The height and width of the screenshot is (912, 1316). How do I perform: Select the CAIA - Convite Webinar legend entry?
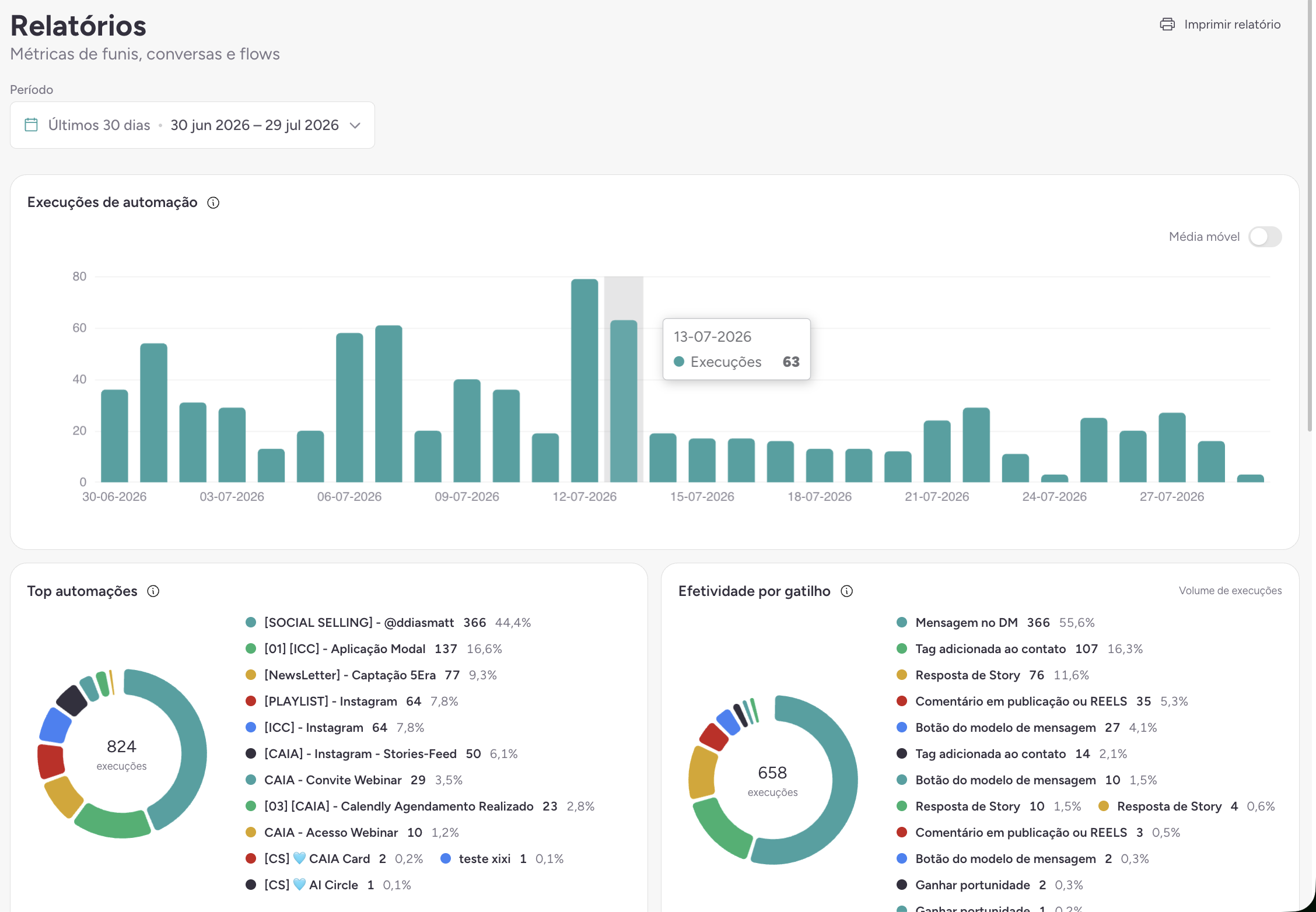[x=354, y=780]
